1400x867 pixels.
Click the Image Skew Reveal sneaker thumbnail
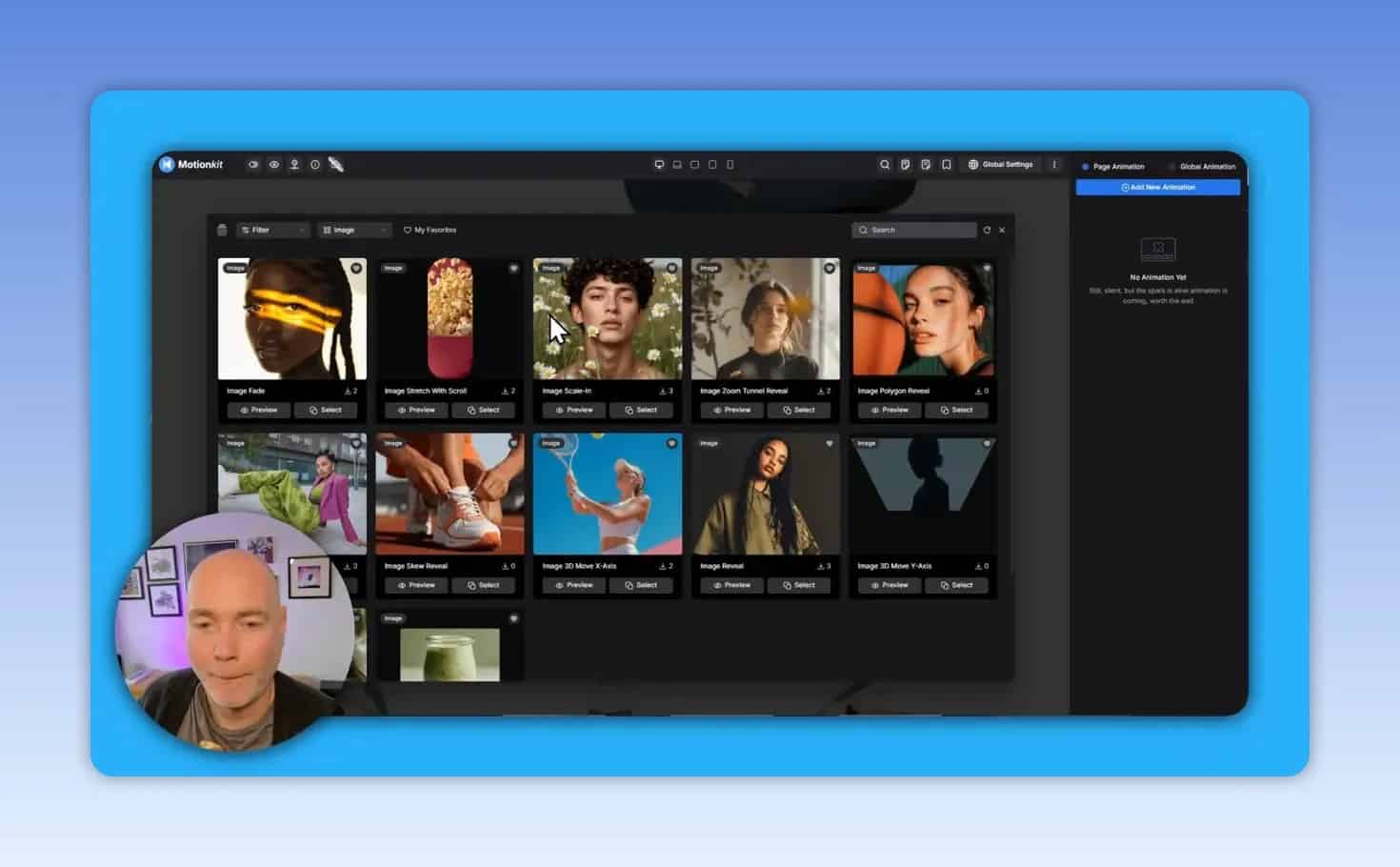[450, 494]
